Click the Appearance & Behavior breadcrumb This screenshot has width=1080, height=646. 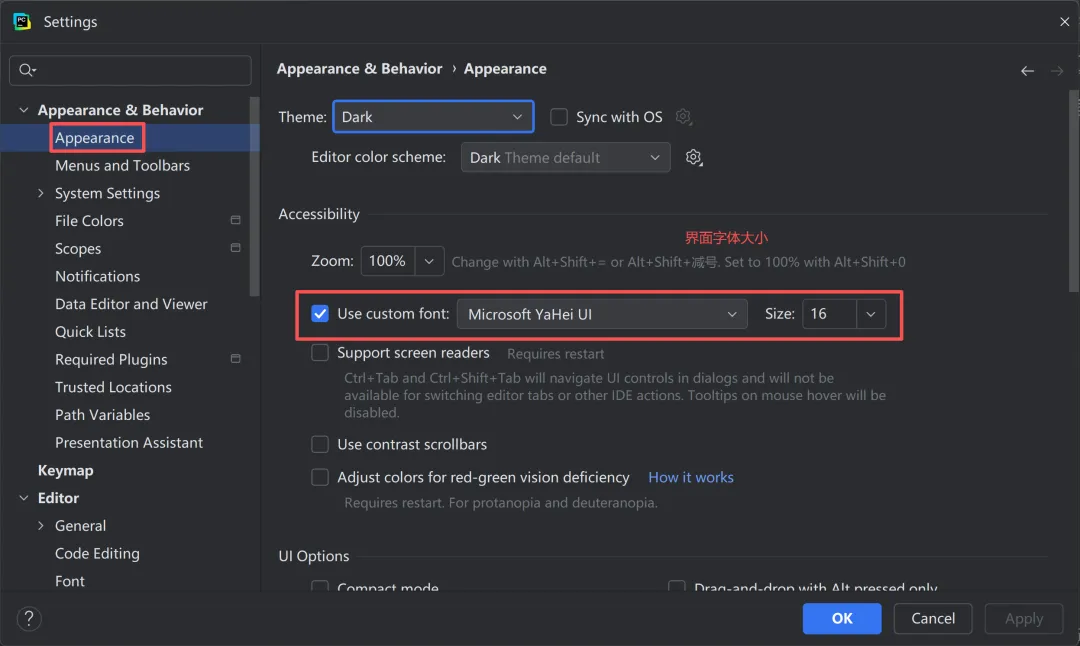point(360,69)
